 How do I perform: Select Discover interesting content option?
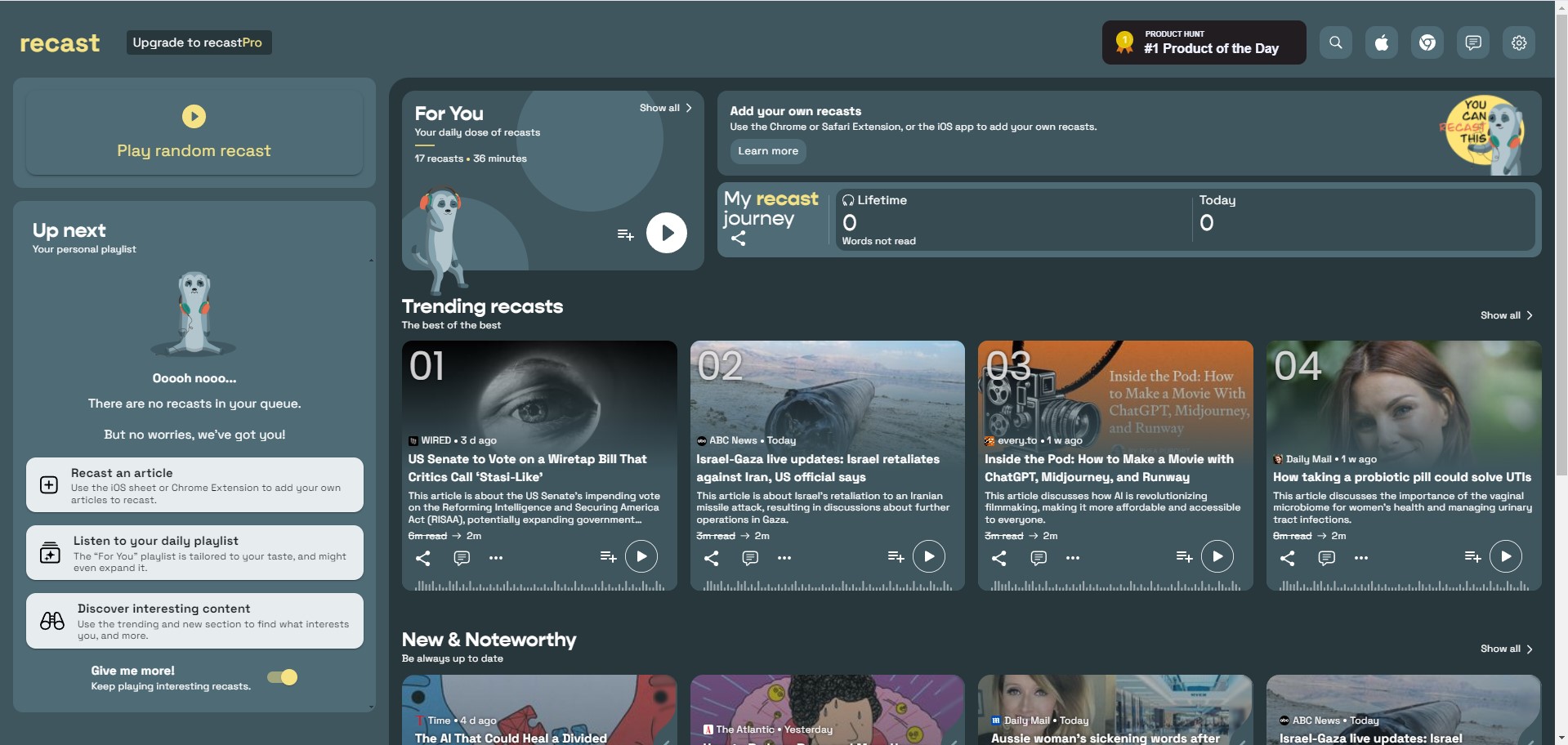194,621
